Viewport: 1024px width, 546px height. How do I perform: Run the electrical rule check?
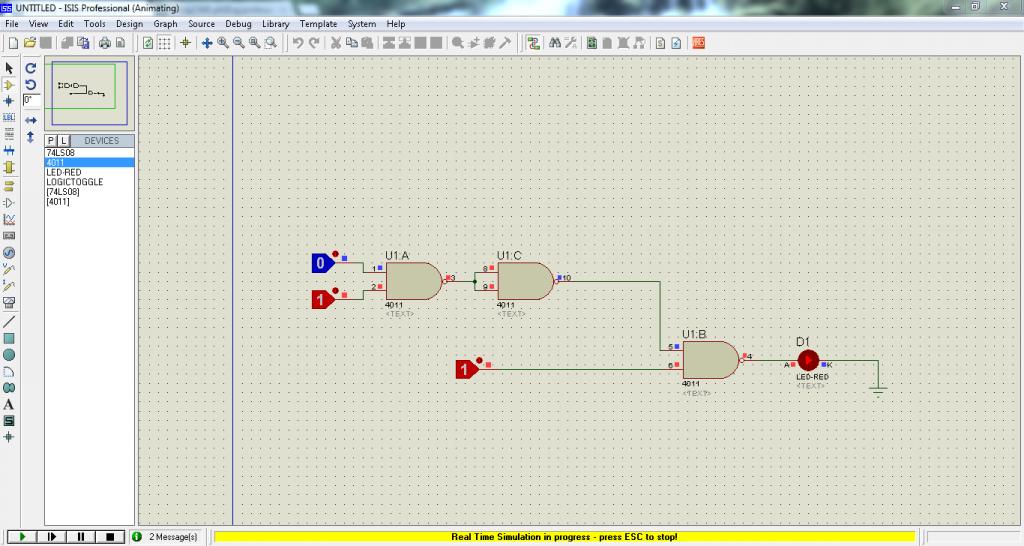pyautogui.click(x=677, y=43)
